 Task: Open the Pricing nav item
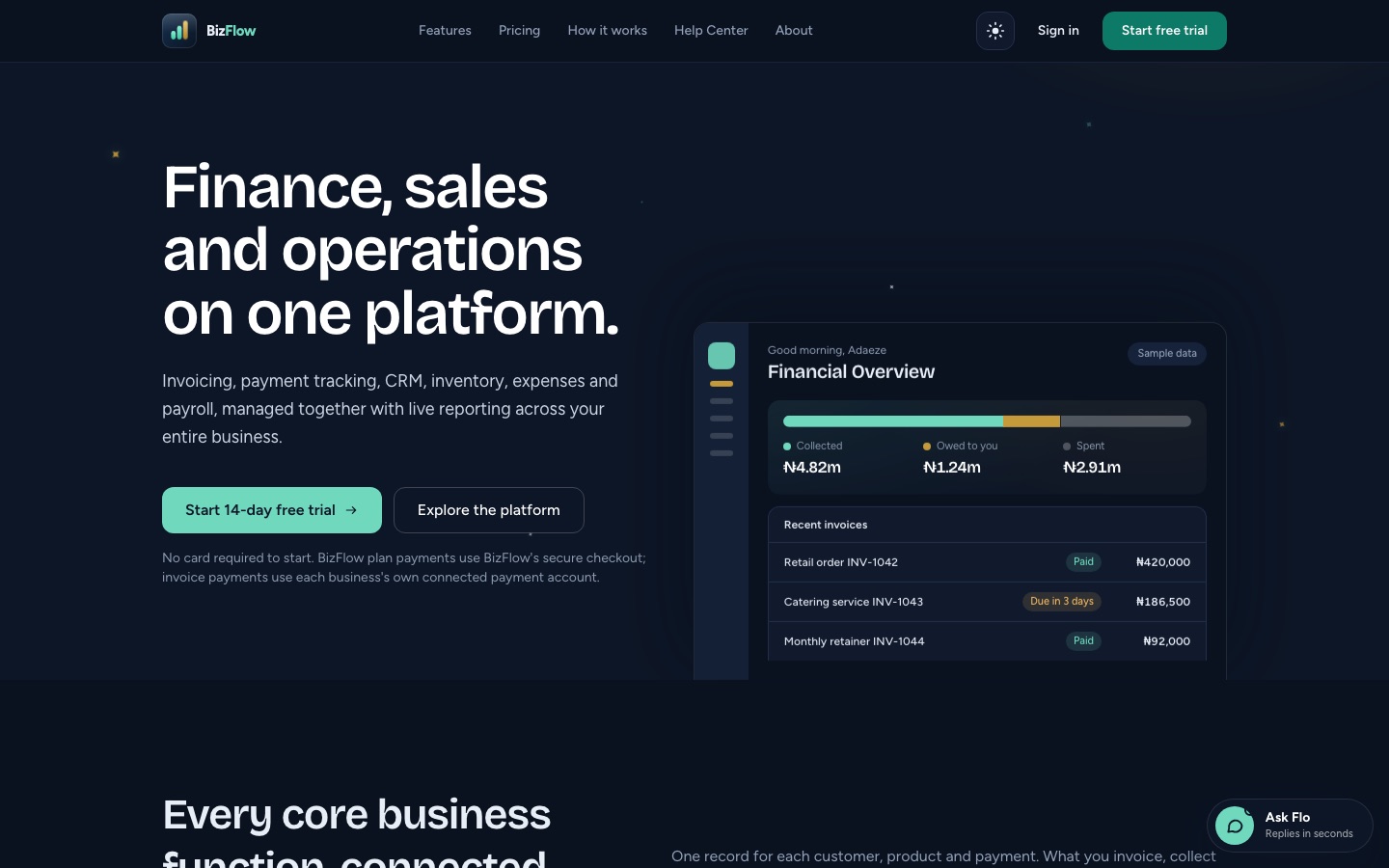point(519,31)
